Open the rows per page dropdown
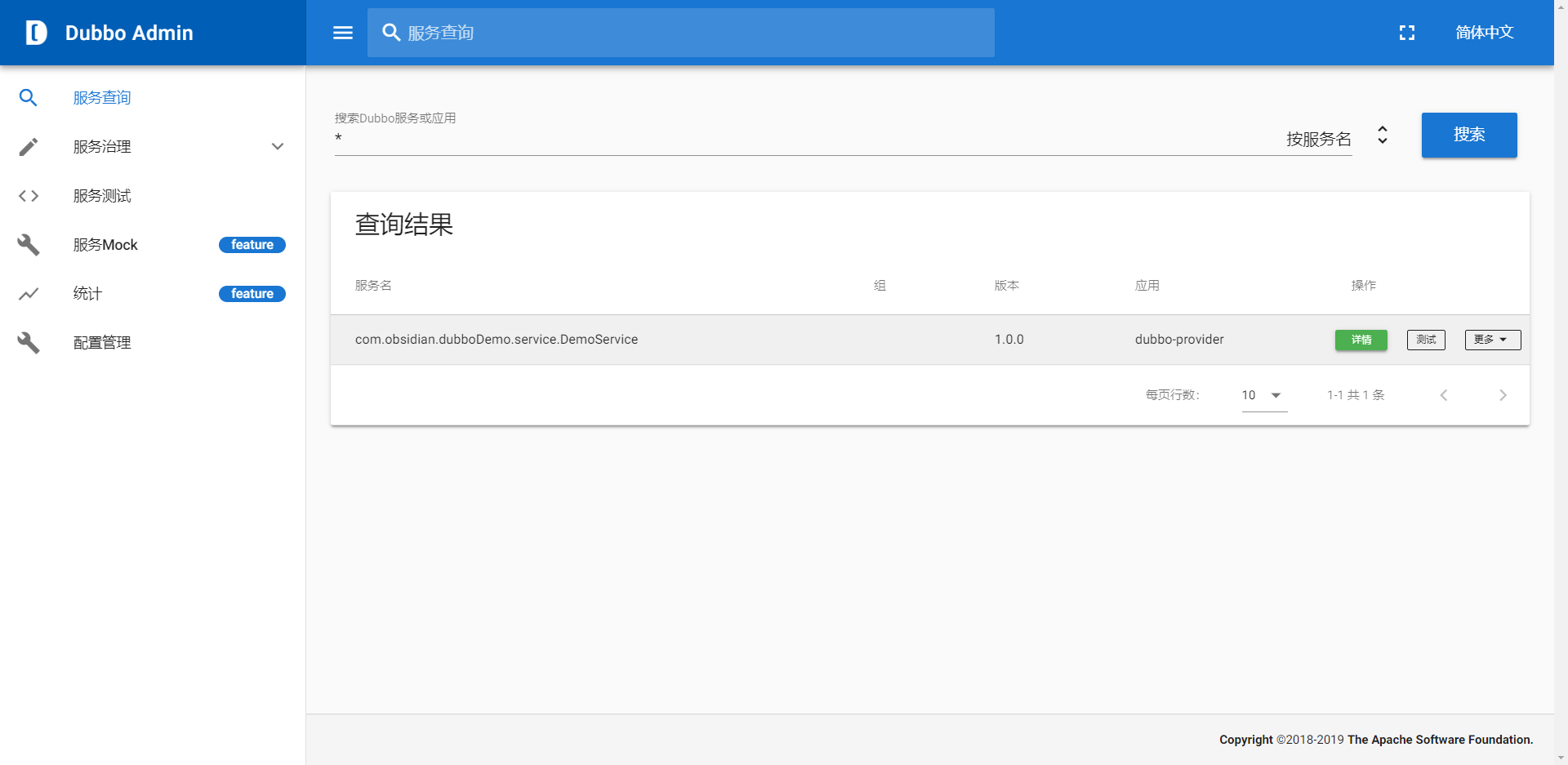This screenshot has width=1568, height=765. [1264, 395]
